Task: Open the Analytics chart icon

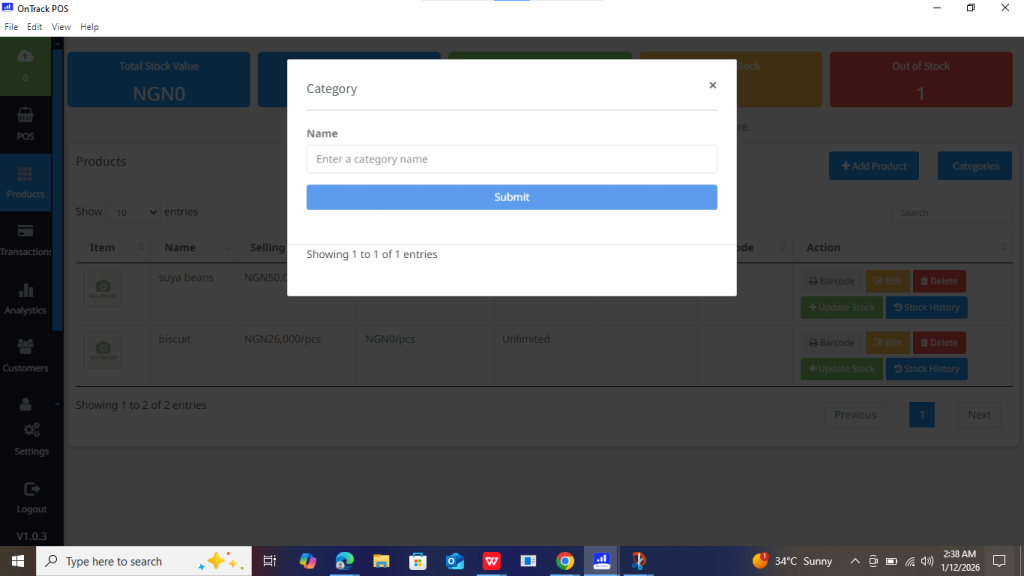Action: pos(25,291)
